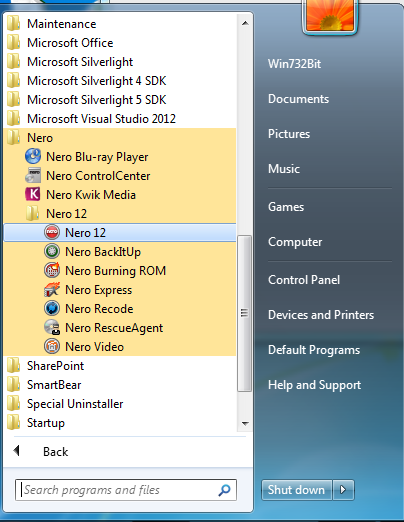Collapse the Nero 12 subfolder
Image resolution: width=404 pixels, height=522 pixels.
[x=120, y=214]
